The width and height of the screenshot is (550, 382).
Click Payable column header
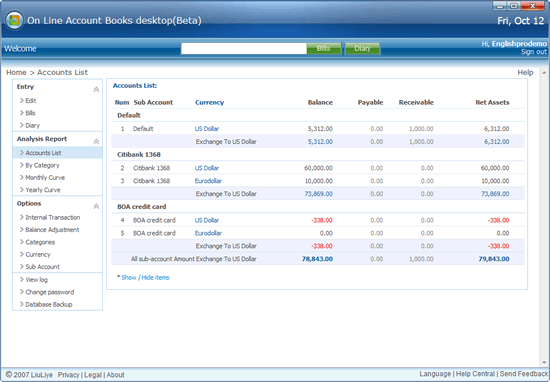(370, 102)
